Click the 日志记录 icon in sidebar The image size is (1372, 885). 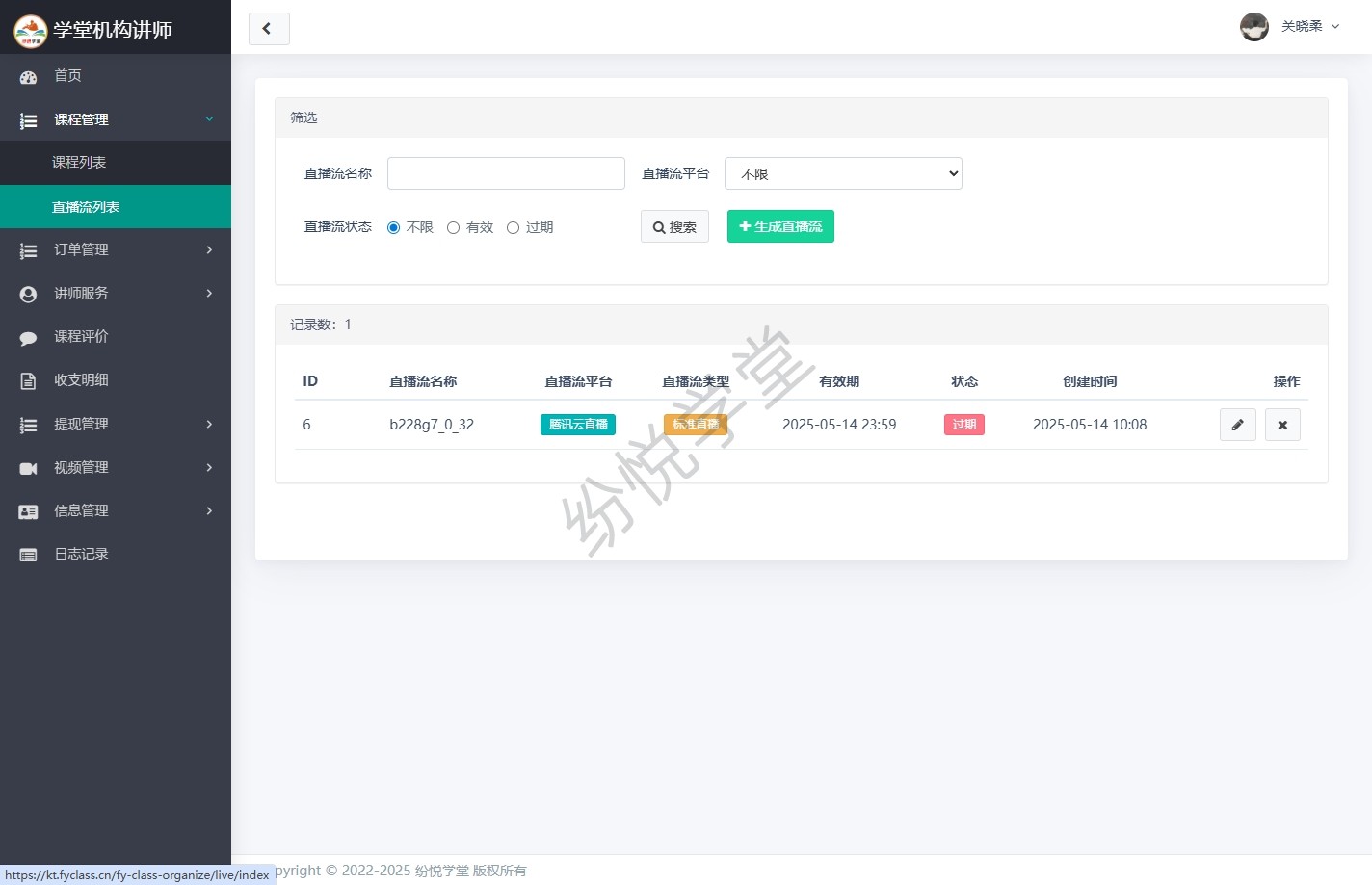click(x=28, y=555)
